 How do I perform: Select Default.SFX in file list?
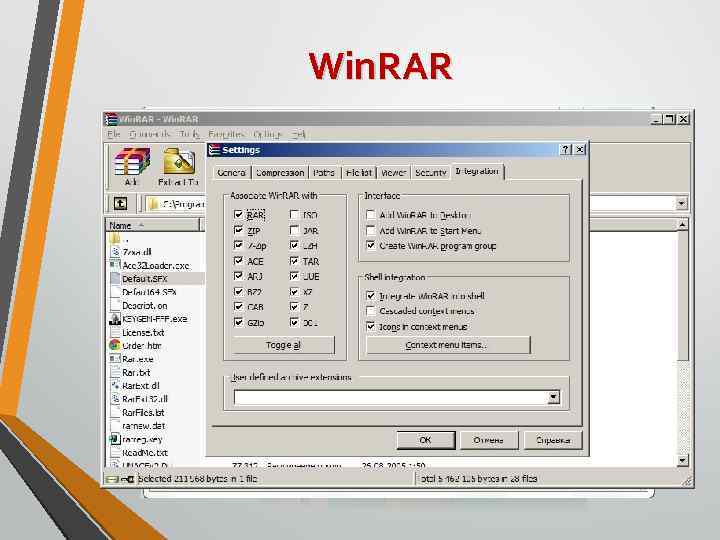[145, 279]
